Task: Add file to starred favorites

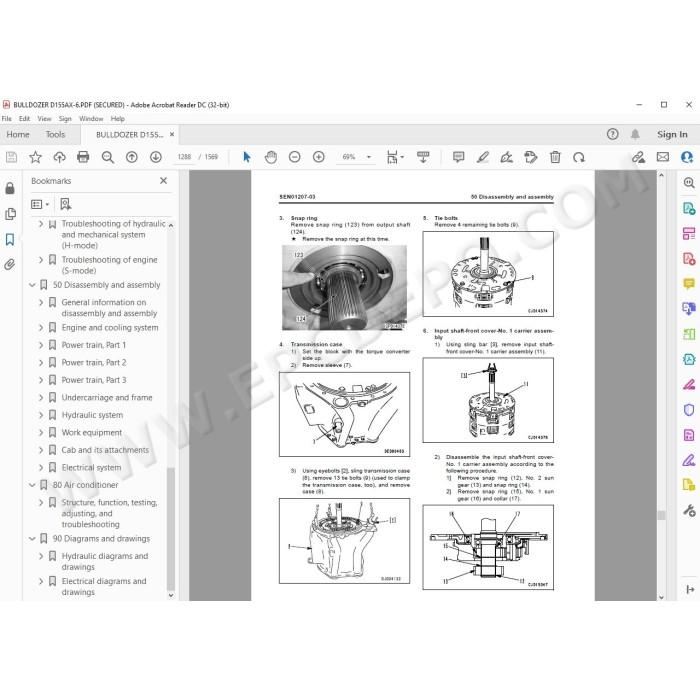Action: pyautogui.click(x=35, y=157)
